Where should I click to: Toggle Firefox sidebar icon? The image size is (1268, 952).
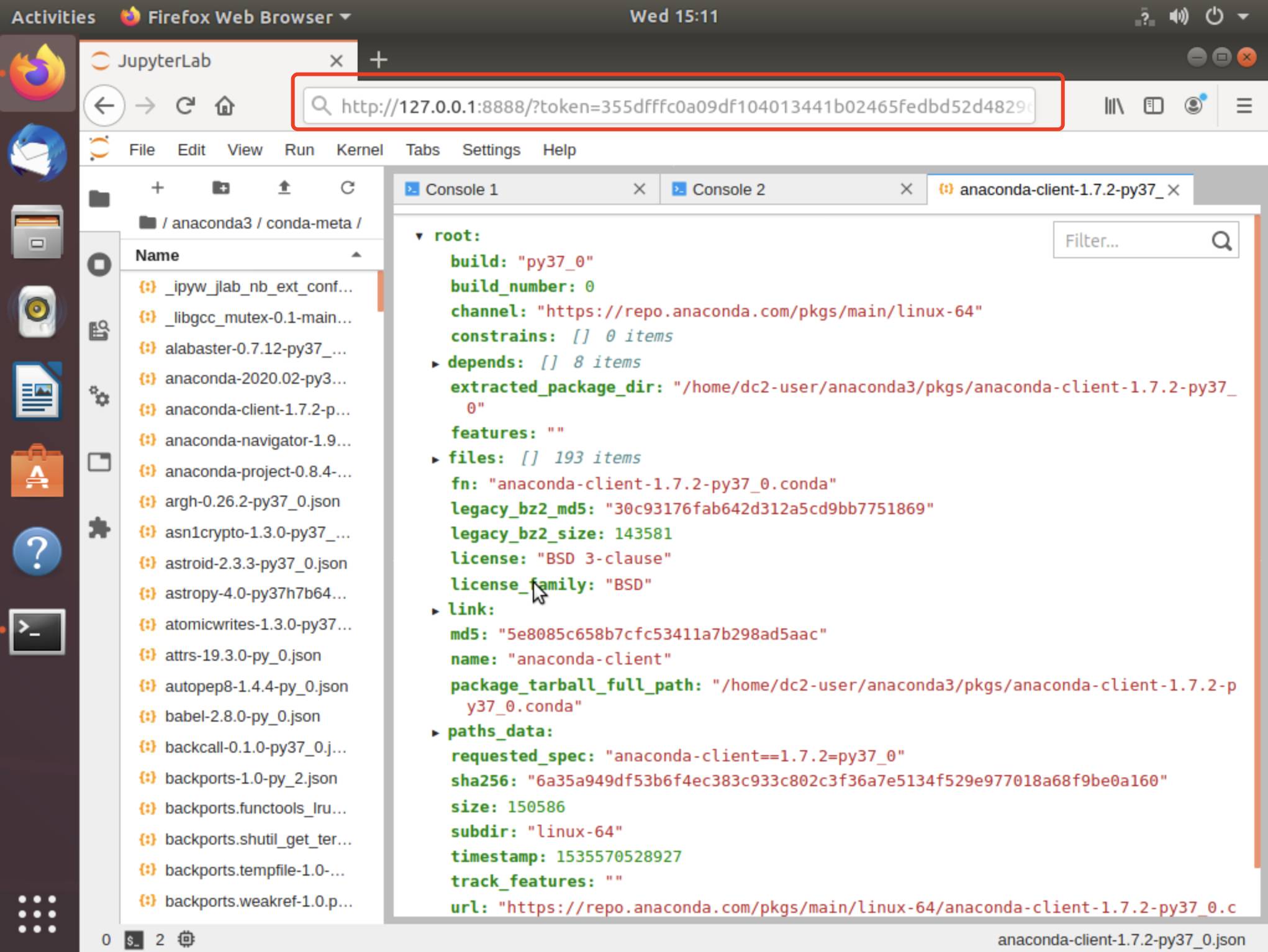click(1153, 106)
